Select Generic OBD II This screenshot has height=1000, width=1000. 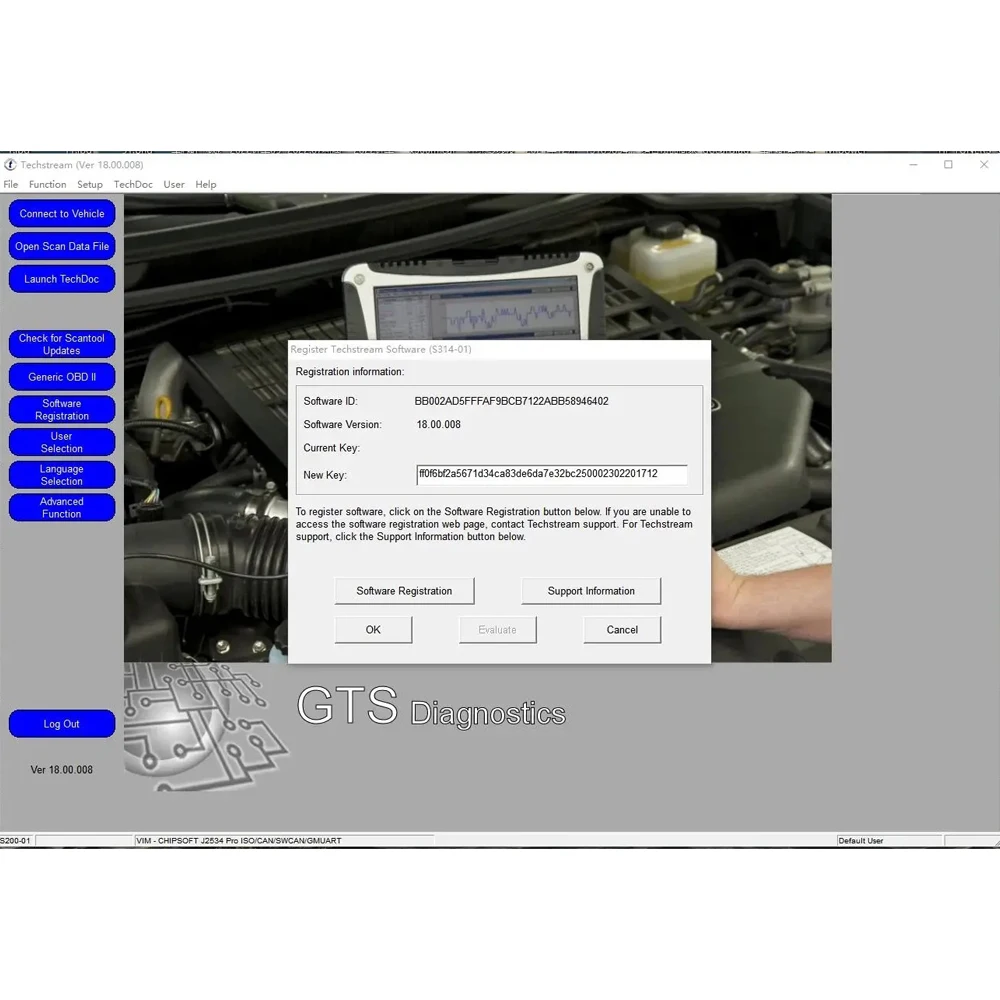[62, 377]
